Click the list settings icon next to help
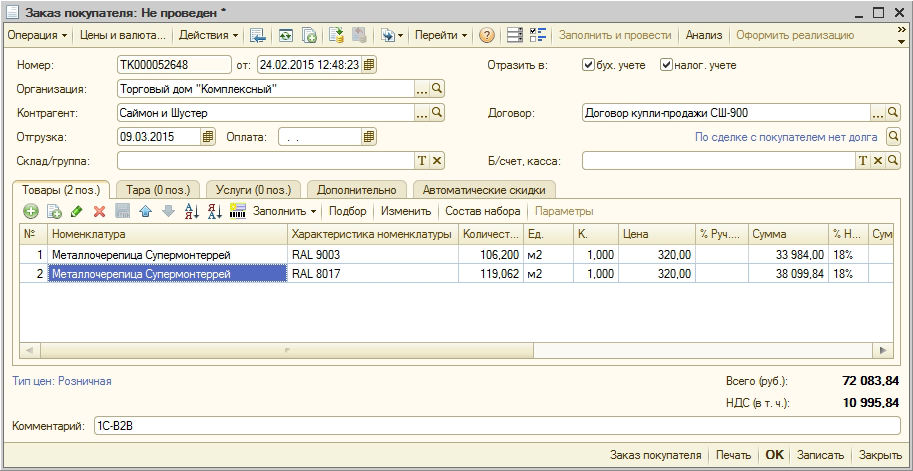Viewport: 913px width, 471px height. click(x=515, y=36)
